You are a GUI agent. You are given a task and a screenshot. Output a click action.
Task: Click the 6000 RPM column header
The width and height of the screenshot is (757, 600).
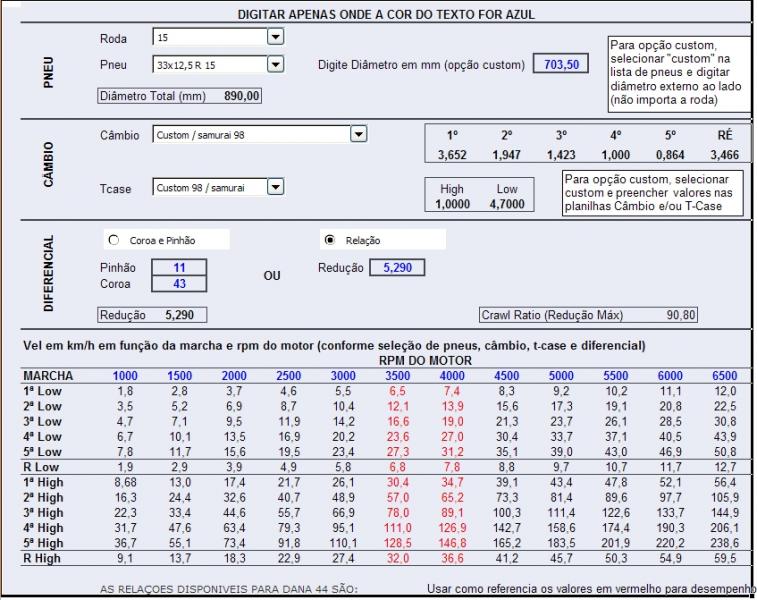670,376
